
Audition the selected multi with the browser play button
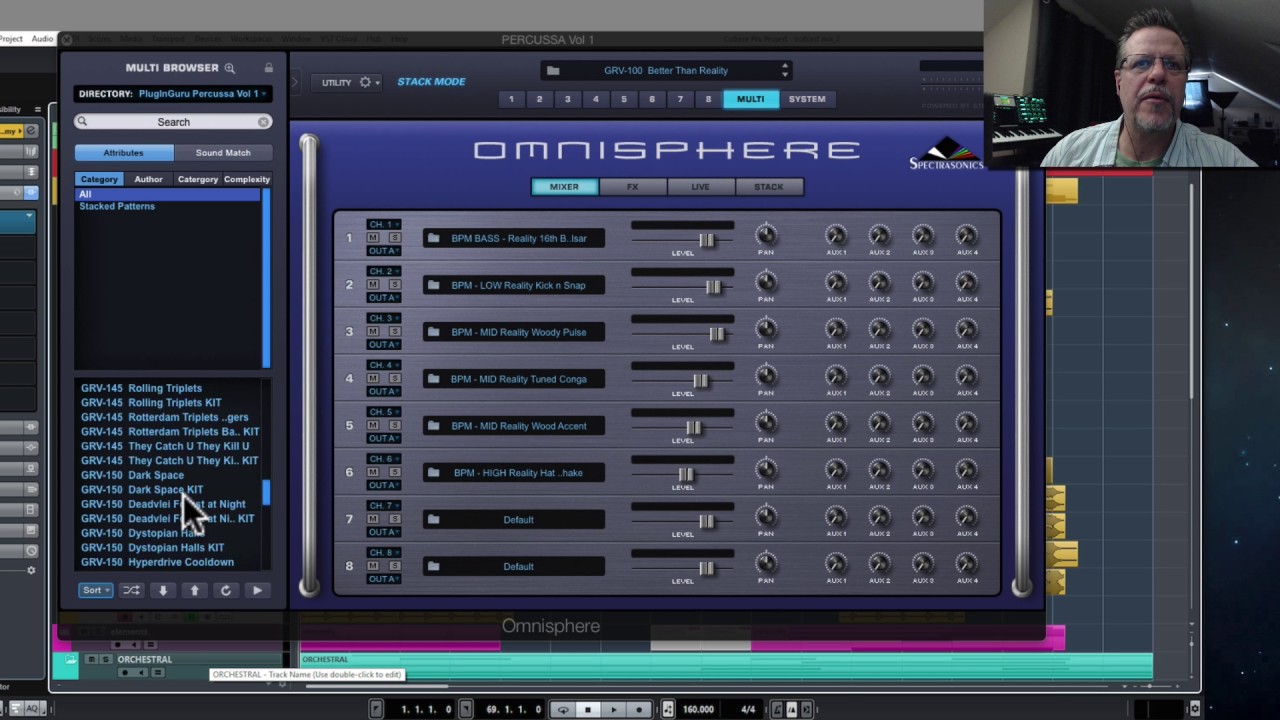tap(257, 590)
